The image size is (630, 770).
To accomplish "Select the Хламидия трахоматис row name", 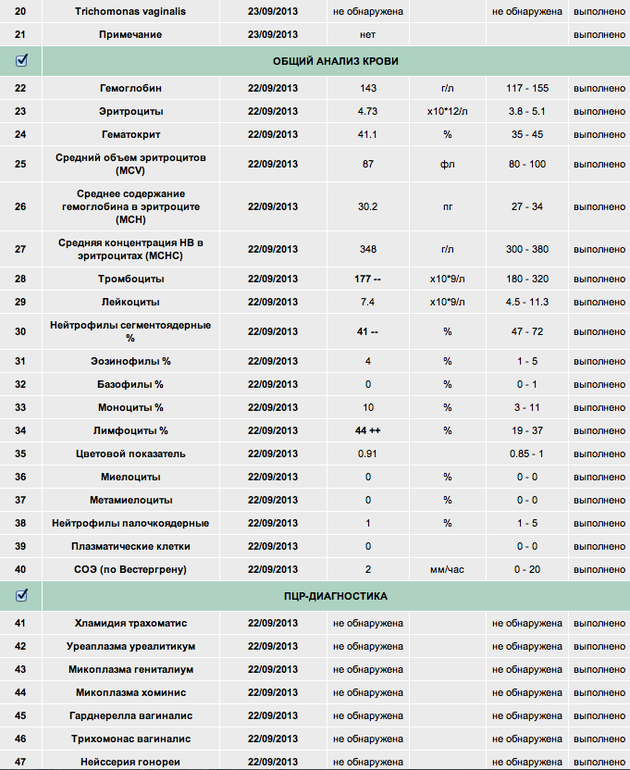I will (x=131, y=623).
